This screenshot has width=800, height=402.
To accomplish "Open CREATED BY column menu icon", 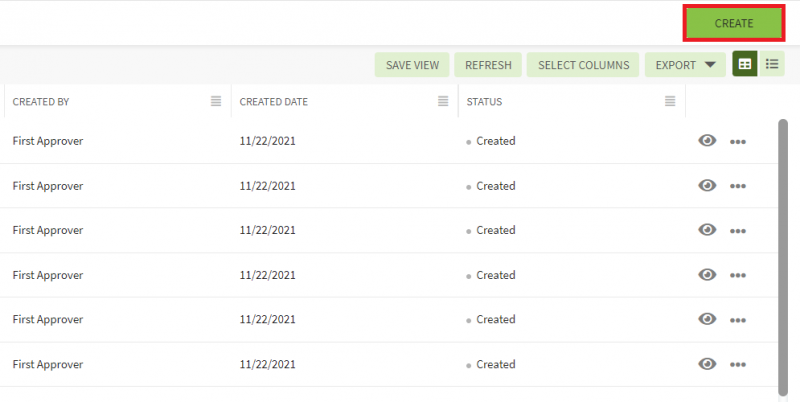I will click(216, 101).
